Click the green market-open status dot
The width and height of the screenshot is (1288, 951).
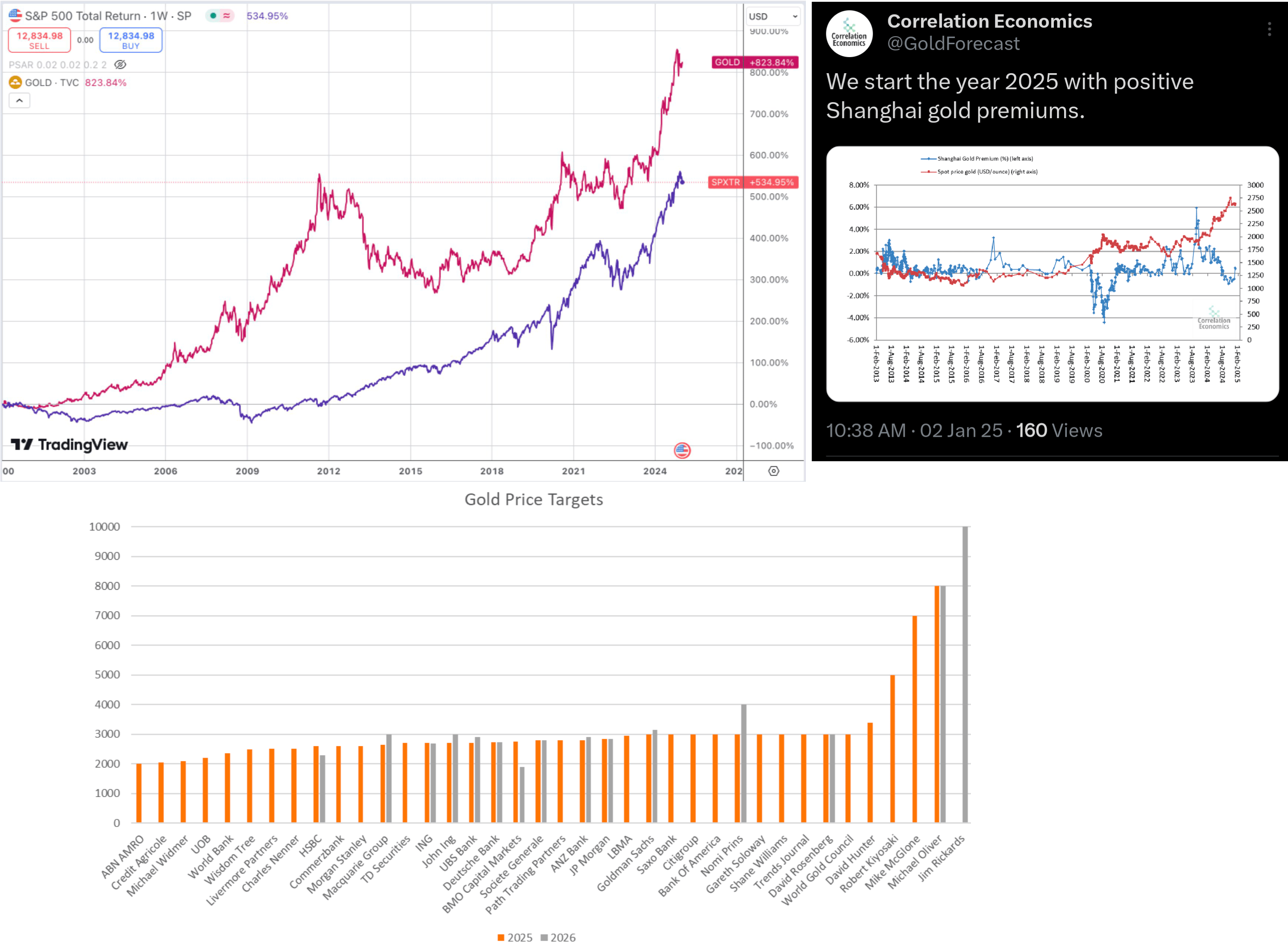[x=214, y=16]
